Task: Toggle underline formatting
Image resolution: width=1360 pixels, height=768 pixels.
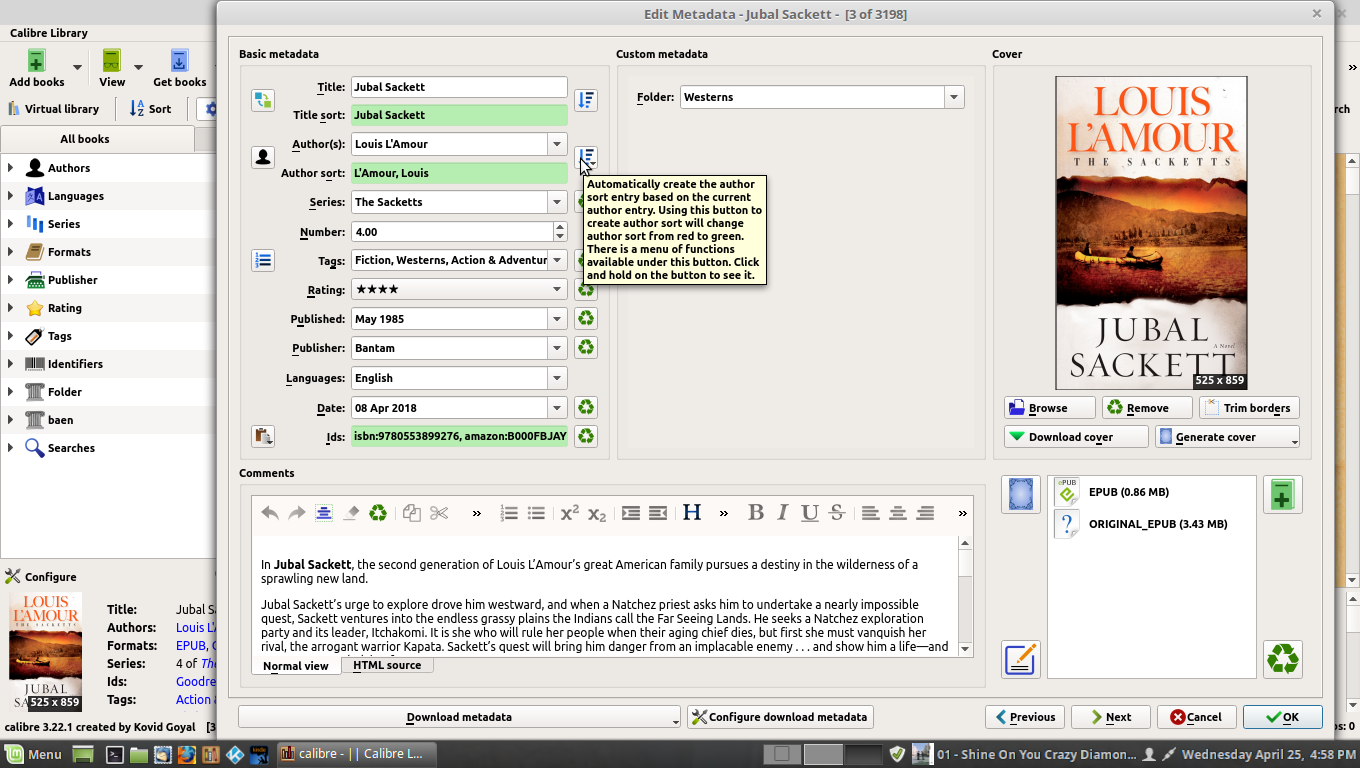Action: pos(810,513)
